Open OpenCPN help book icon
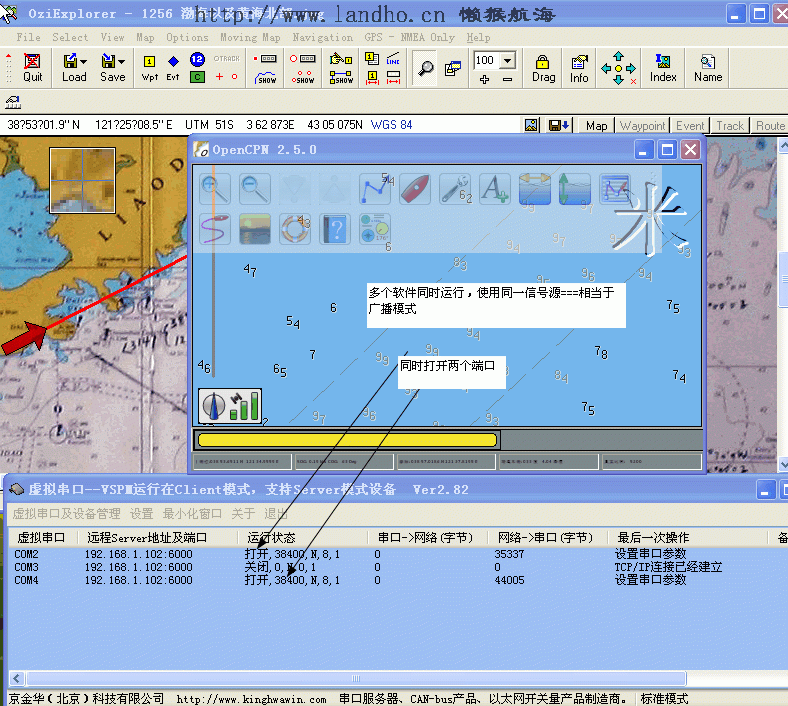 click(x=335, y=229)
